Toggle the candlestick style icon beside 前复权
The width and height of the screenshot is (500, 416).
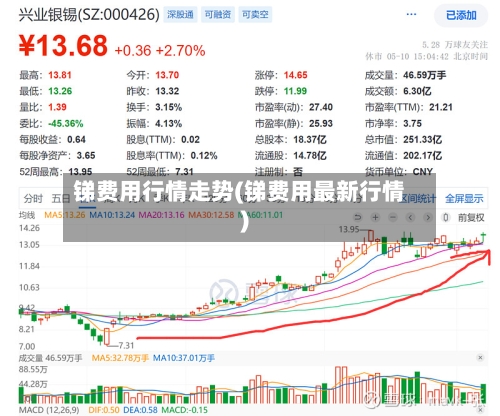pyautogui.click(x=445, y=218)
